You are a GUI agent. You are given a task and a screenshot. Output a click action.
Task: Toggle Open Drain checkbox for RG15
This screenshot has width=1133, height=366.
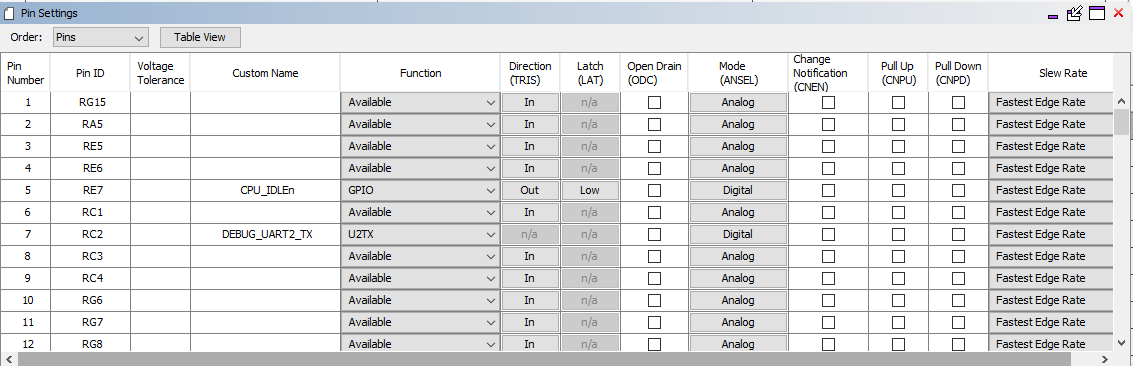pyautogui.click(x=654, y=103)
